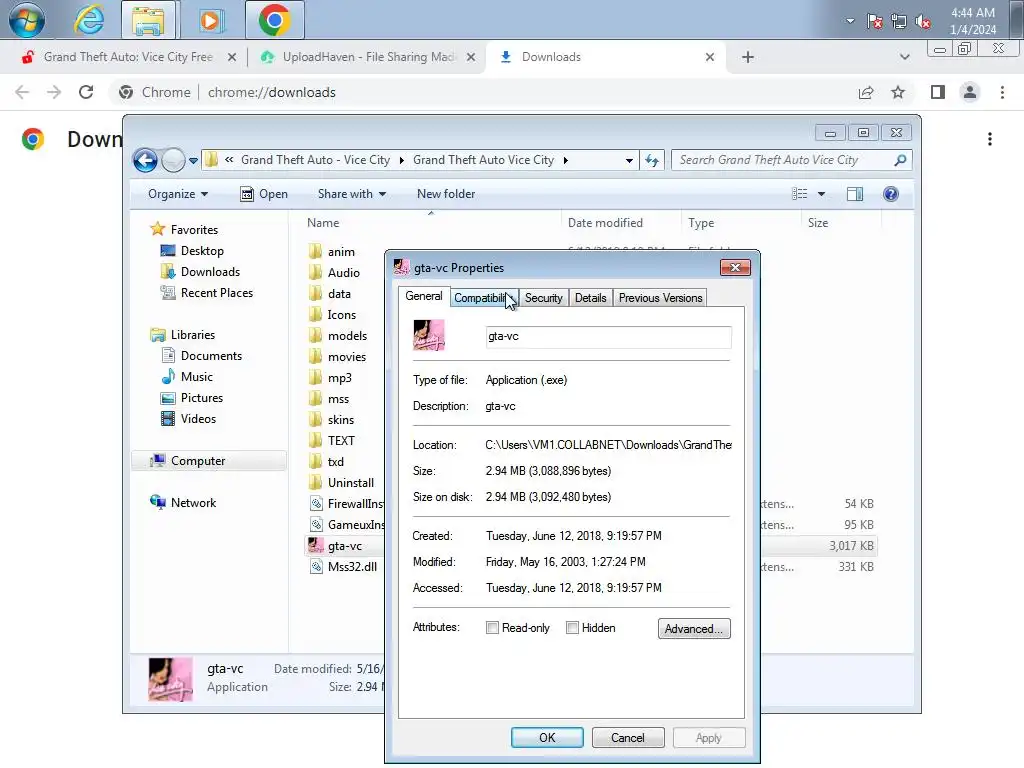Close the Downloads tab
Viewport: 1024px width, 768px height.
[710, 57]
